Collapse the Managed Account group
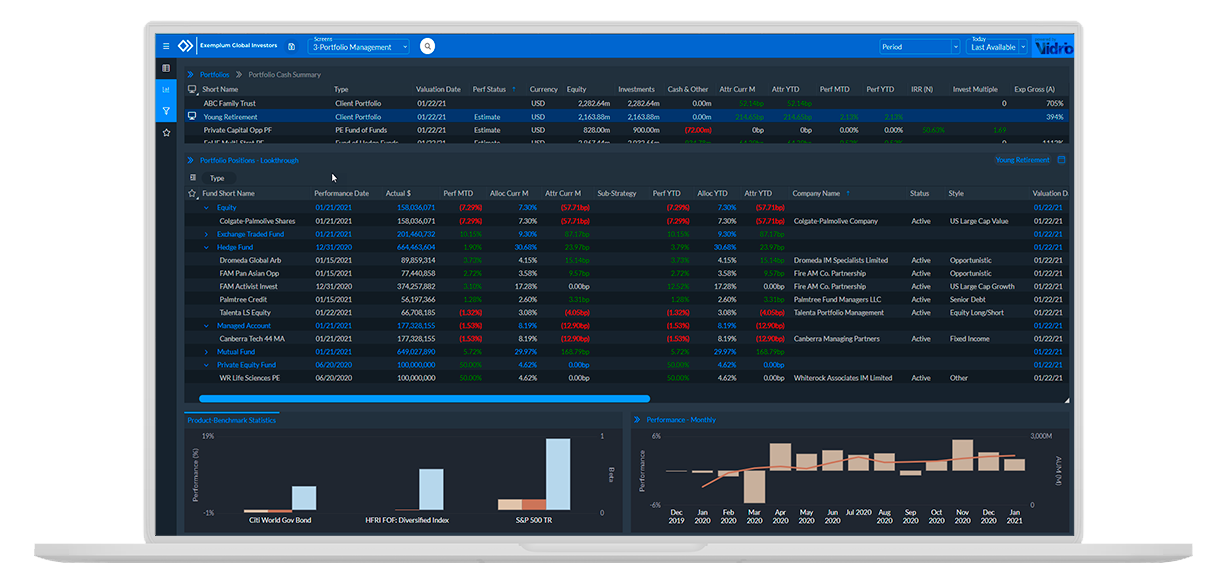Viewport: 1225px width, 575px height. coord(206,325)
